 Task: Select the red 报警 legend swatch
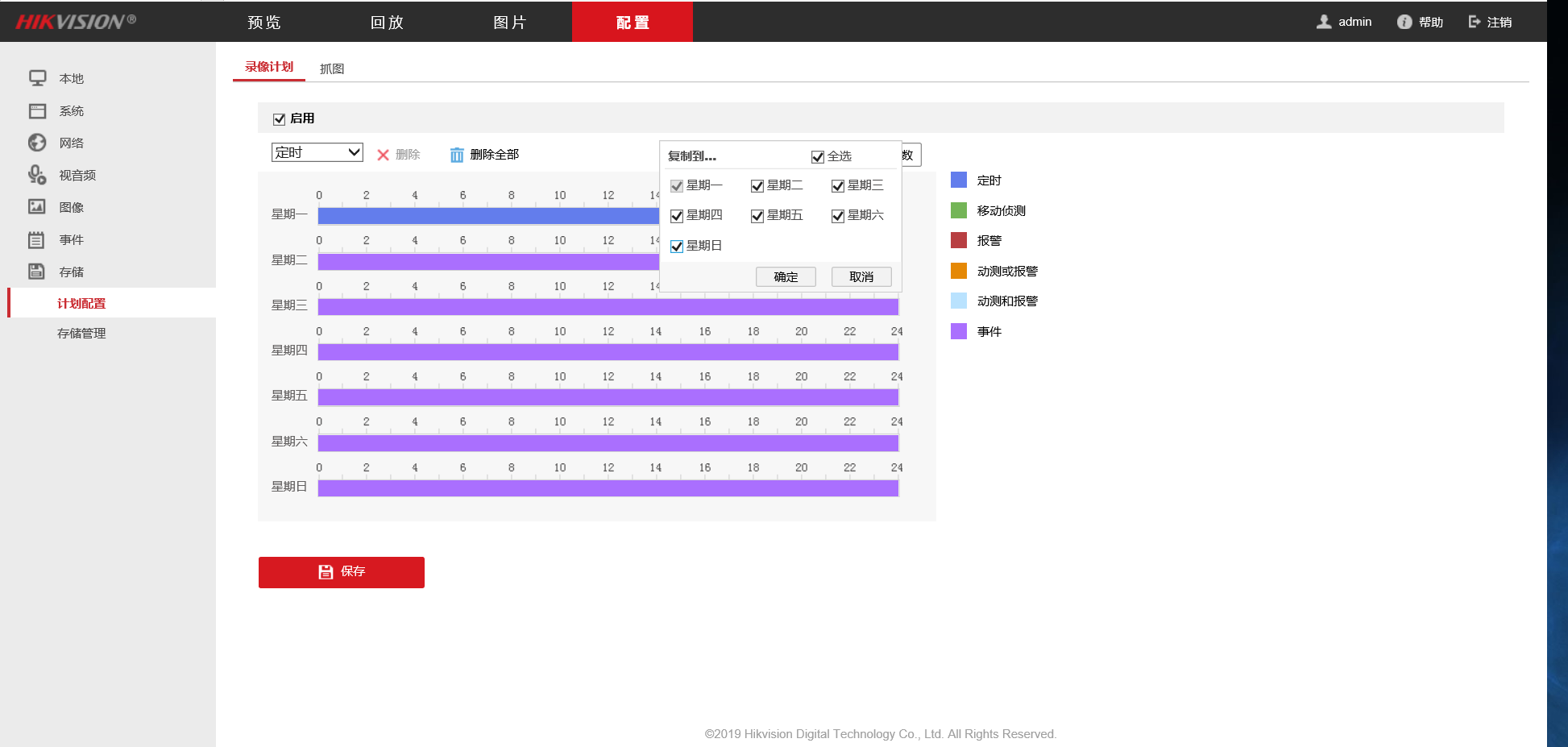[959, 240]
